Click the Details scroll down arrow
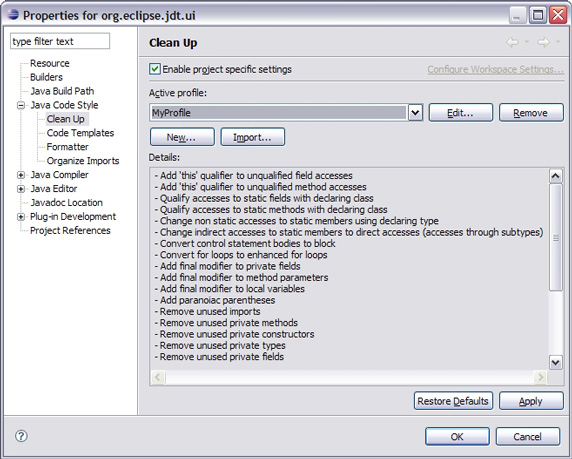 (x=555, y=363)
